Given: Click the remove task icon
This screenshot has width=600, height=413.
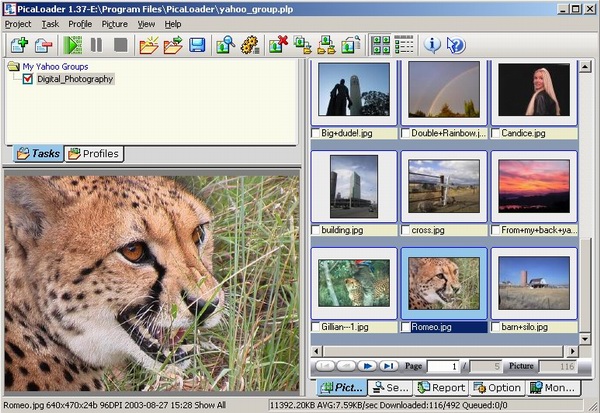Looking at the screenshot, I should 43,45.
